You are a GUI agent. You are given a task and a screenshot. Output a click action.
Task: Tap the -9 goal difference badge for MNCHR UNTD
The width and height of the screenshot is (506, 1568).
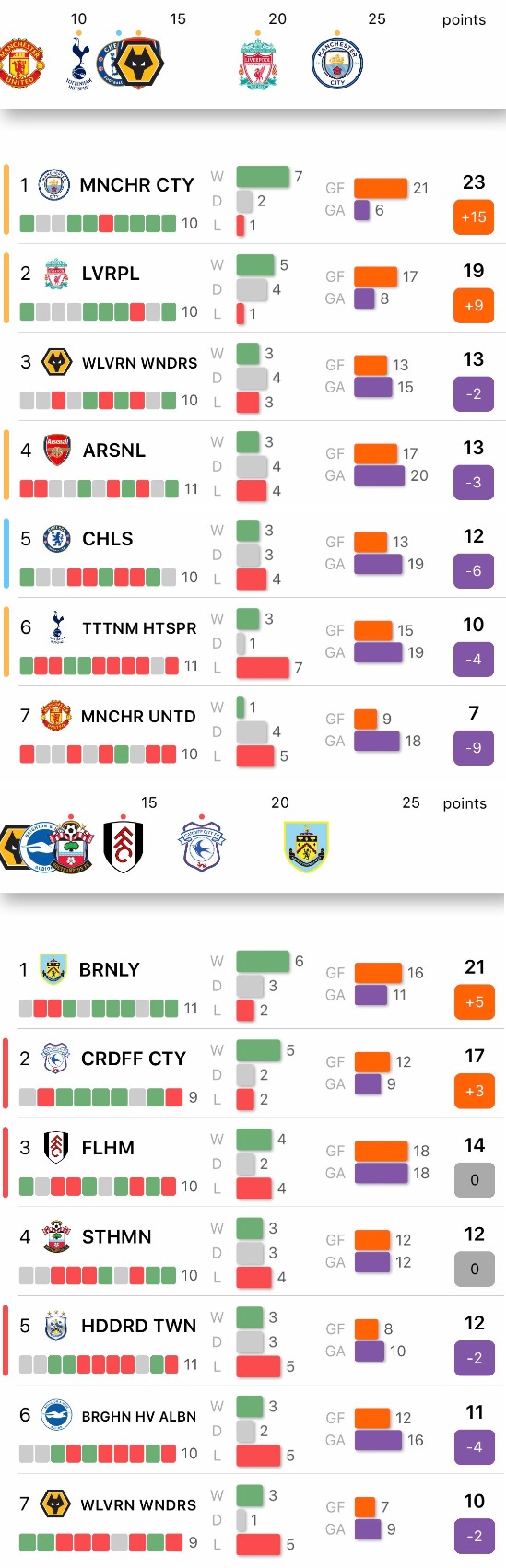pos(474,748)
